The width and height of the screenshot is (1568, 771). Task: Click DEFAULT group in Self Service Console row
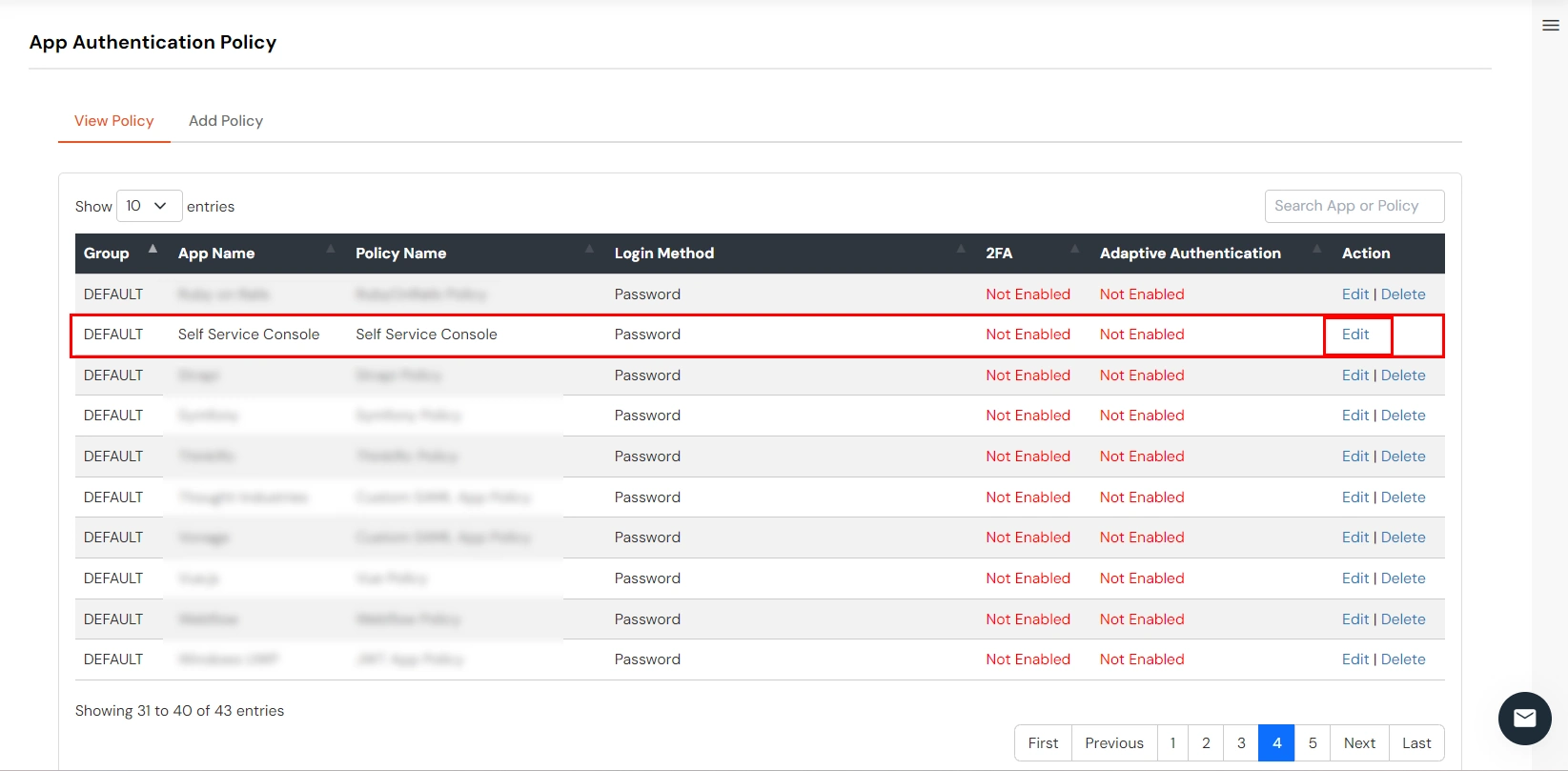[113, 335]
